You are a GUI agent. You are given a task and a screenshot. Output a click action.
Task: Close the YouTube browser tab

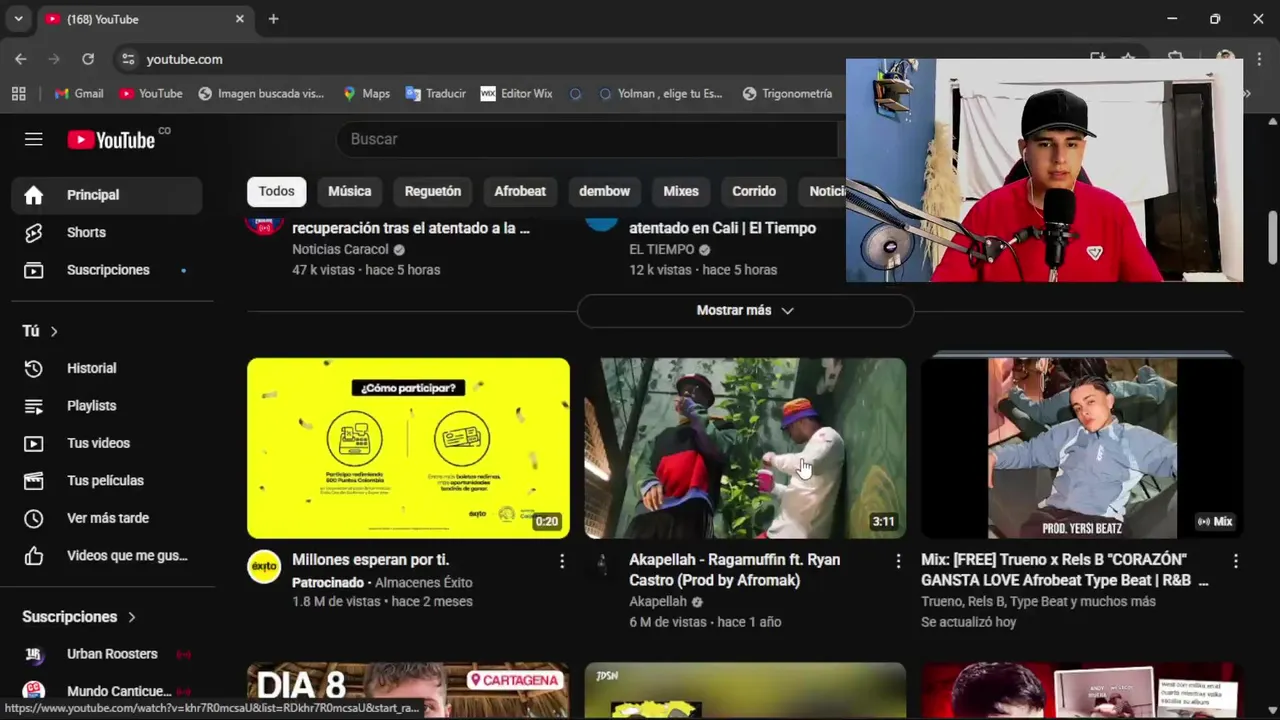tap(240, 19)
